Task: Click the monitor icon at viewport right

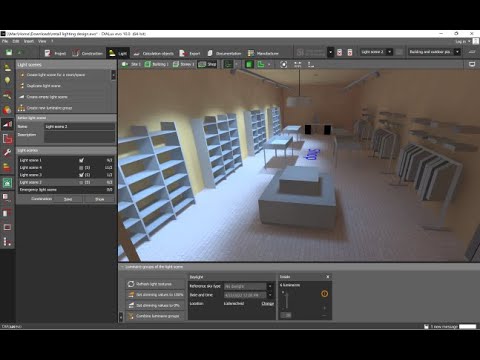Action: [x=472, y=64]
